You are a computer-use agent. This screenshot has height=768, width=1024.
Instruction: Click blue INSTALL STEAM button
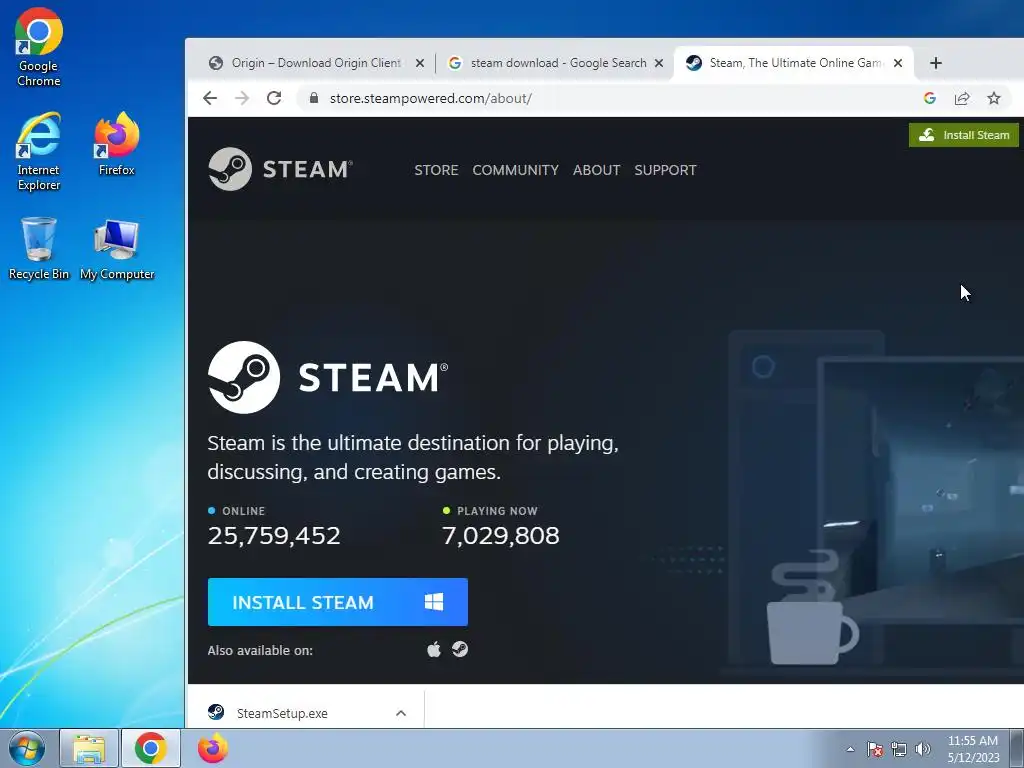click(338, 602)
